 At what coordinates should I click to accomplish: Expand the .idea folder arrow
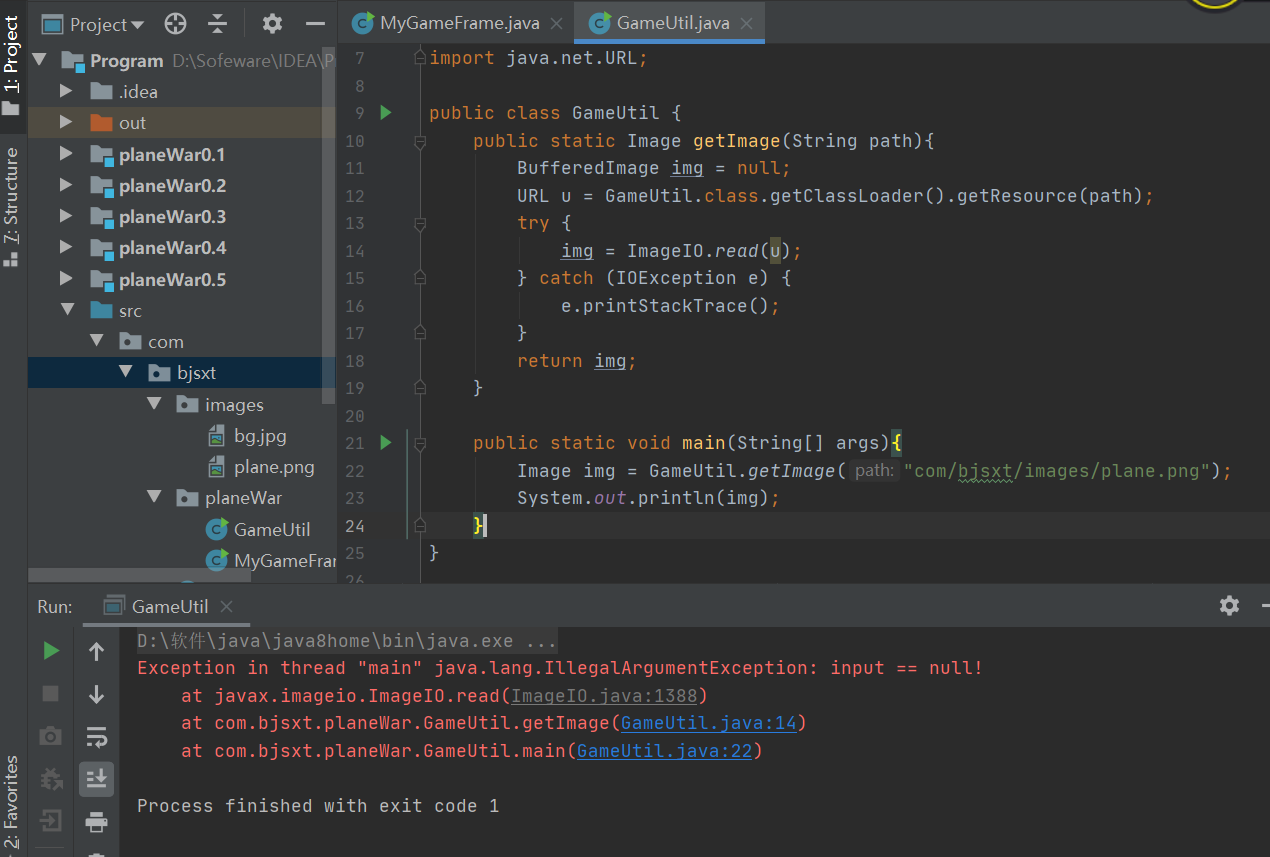coord(67,91)
